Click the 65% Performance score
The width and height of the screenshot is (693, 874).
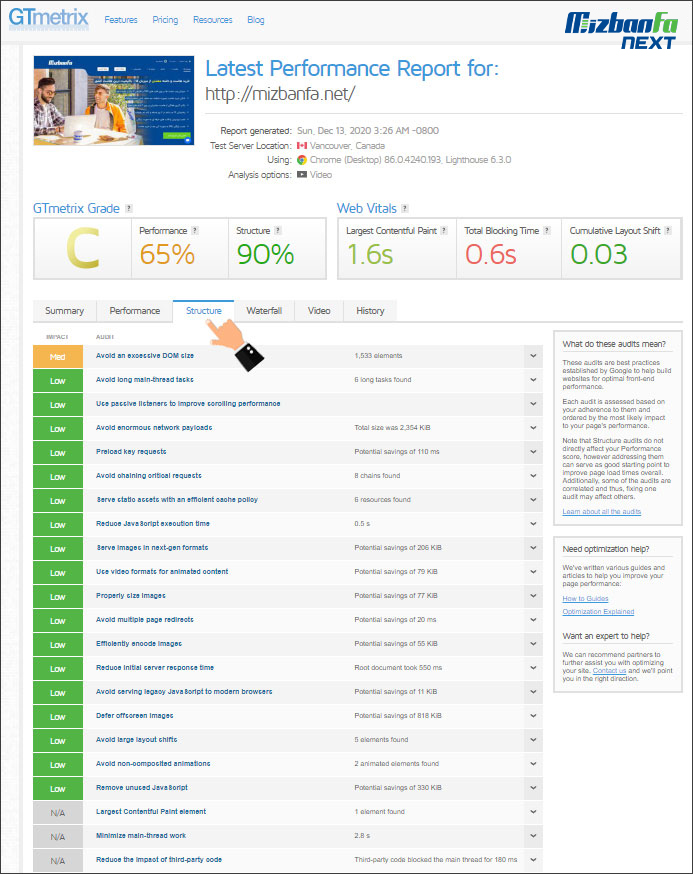click(167, 255)
